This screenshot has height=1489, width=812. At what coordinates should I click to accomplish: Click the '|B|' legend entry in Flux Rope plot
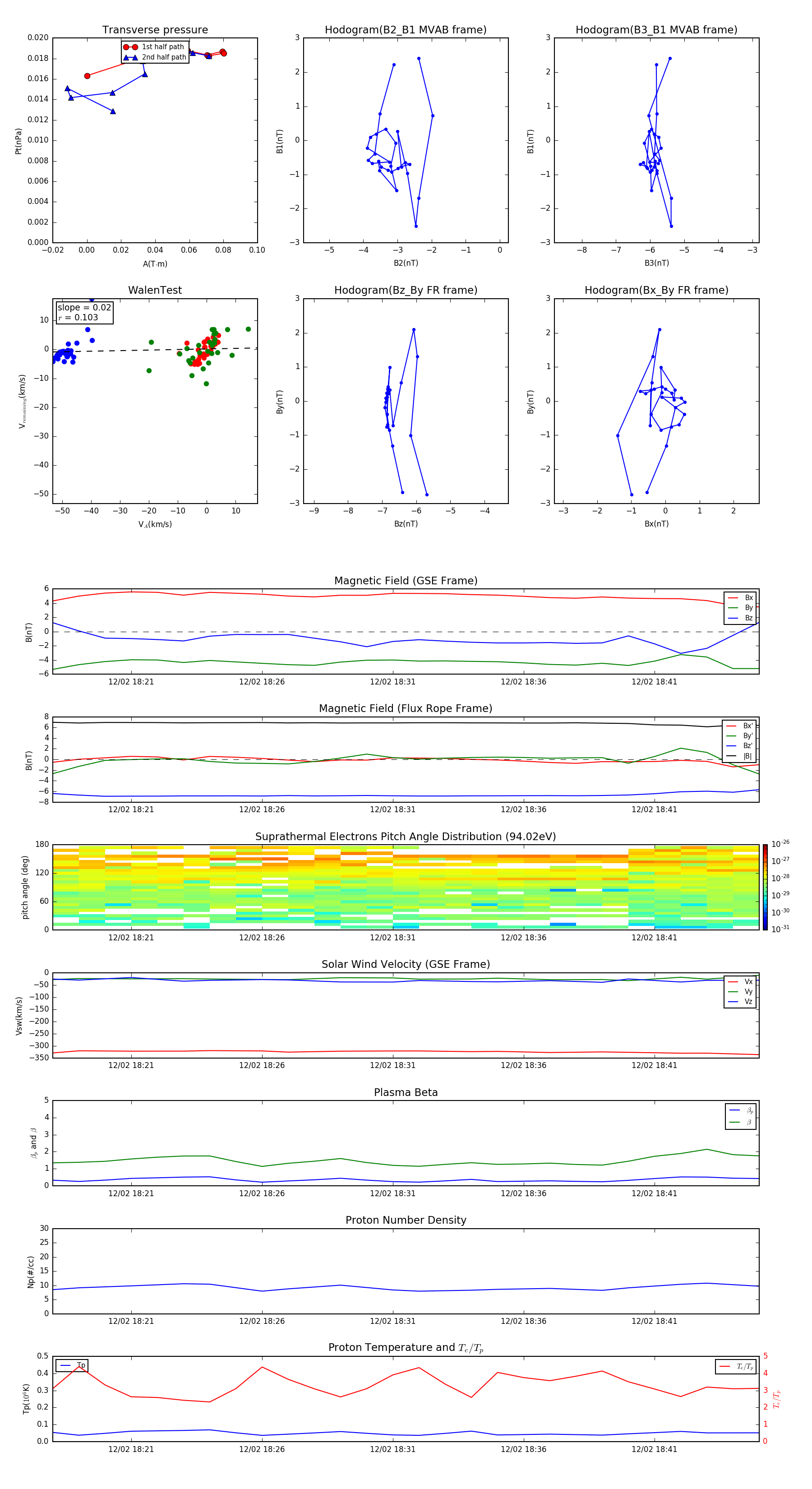coord(740,756)
